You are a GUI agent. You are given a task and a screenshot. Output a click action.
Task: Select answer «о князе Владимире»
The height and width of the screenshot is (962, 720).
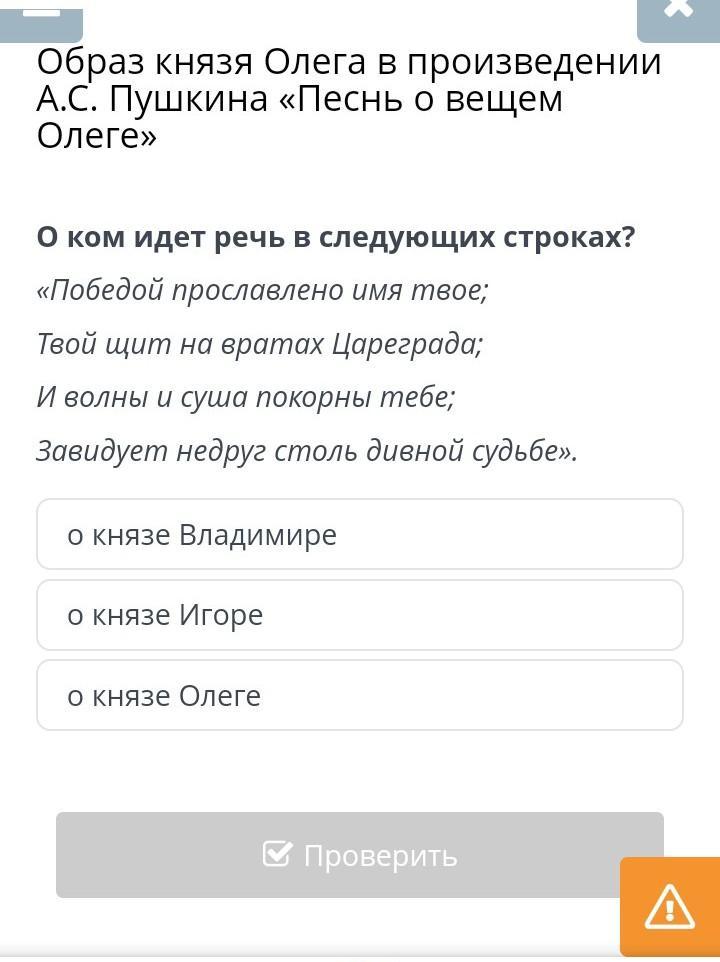tap(359, 535)
